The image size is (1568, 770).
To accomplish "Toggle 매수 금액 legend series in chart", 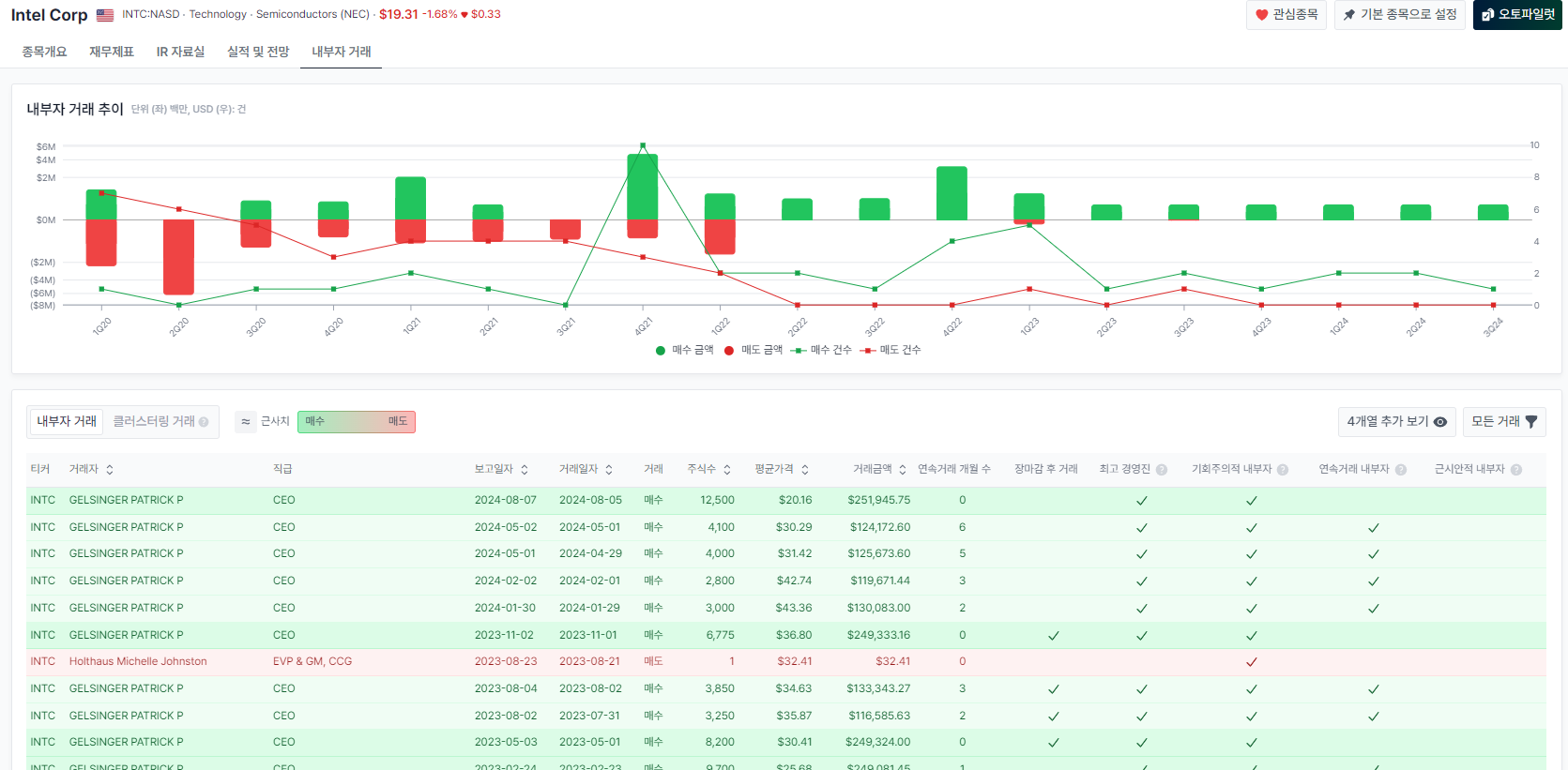I will point(684,350).
